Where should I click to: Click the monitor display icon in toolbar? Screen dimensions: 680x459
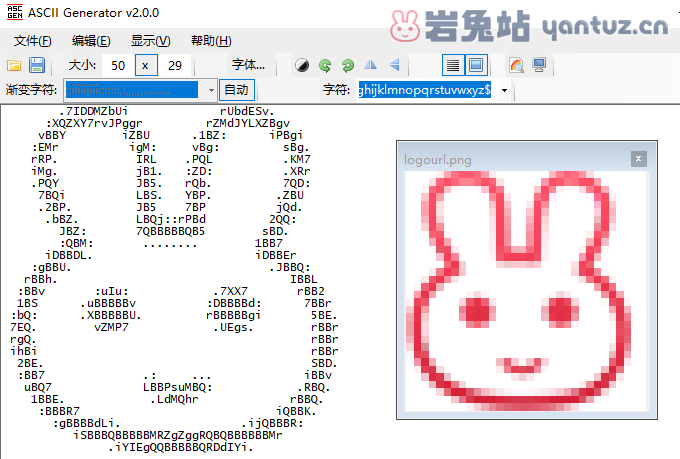(x=539, y=65)
